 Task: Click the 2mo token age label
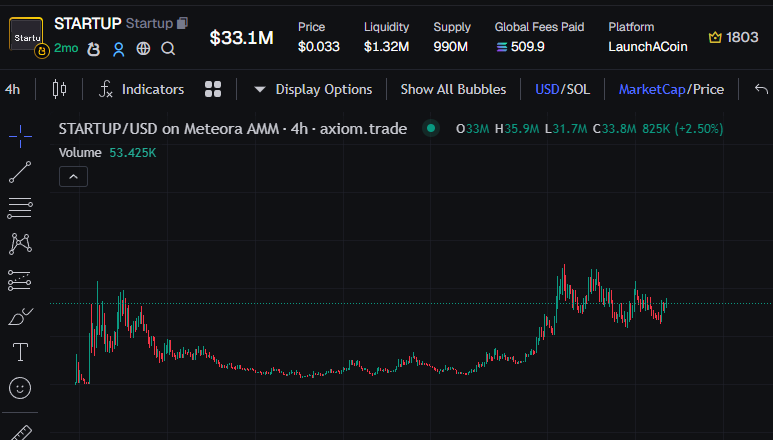[66, 48]
